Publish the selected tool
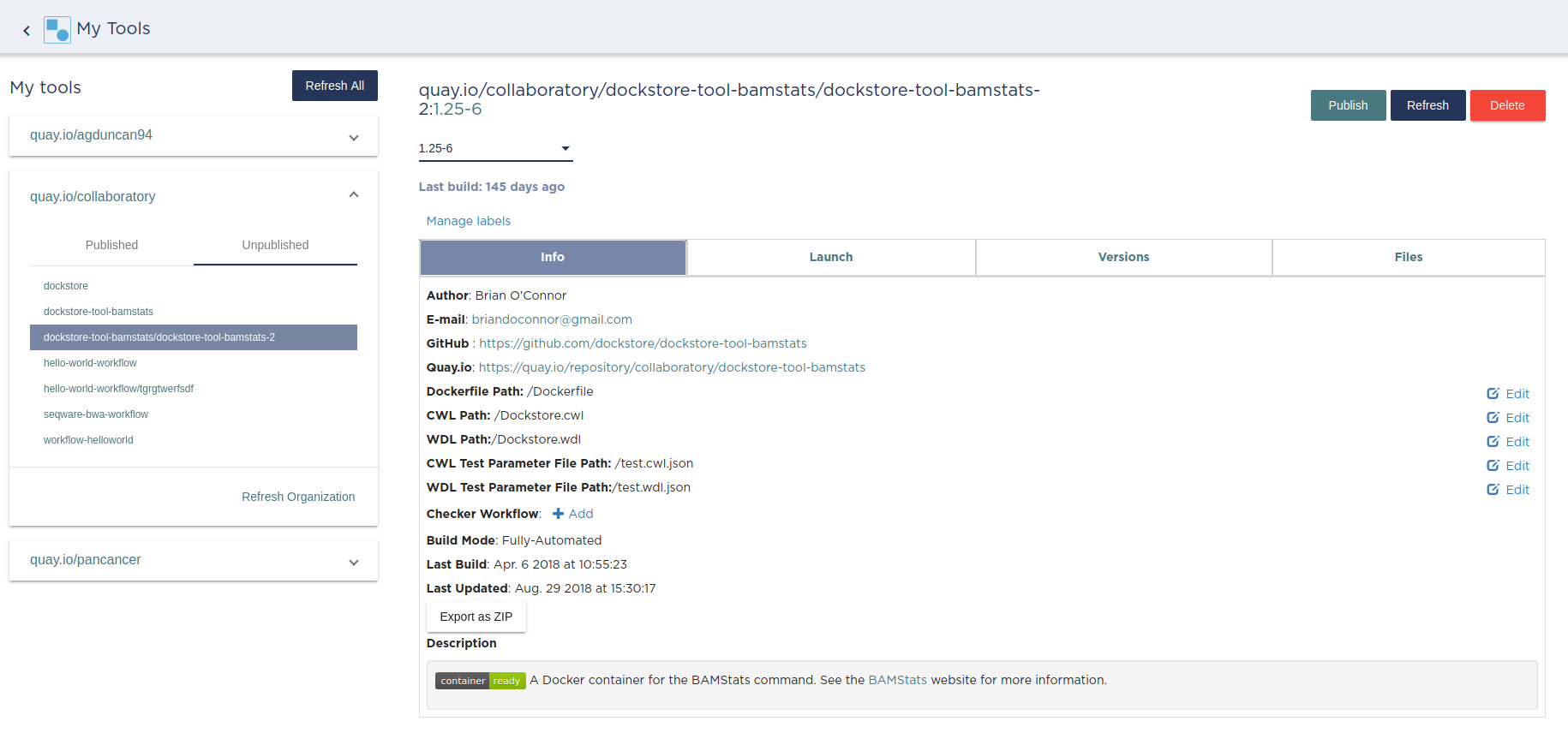1568x733 pixels. point(1347,104)
